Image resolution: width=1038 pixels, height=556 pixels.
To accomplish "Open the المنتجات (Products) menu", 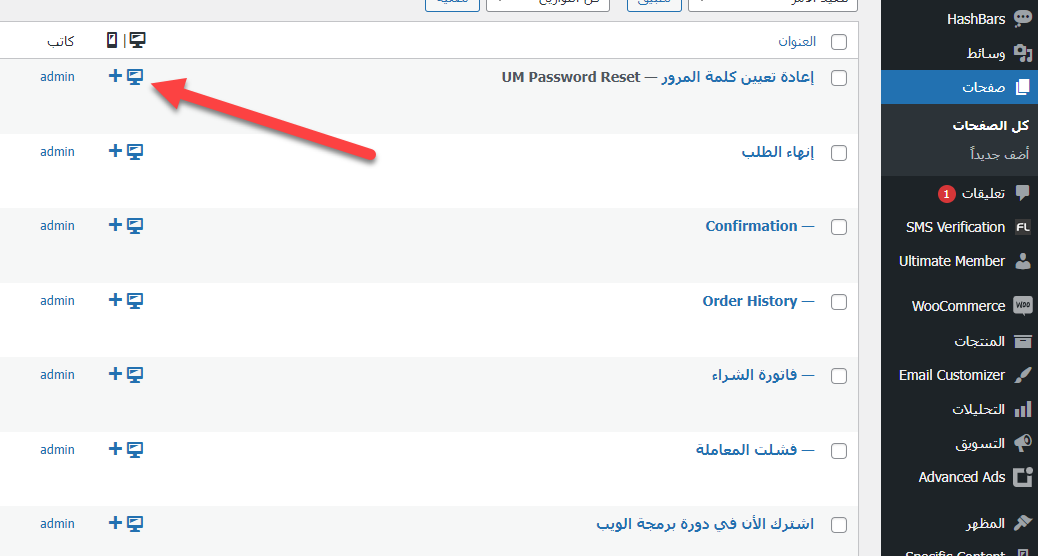I will [978, 341].
